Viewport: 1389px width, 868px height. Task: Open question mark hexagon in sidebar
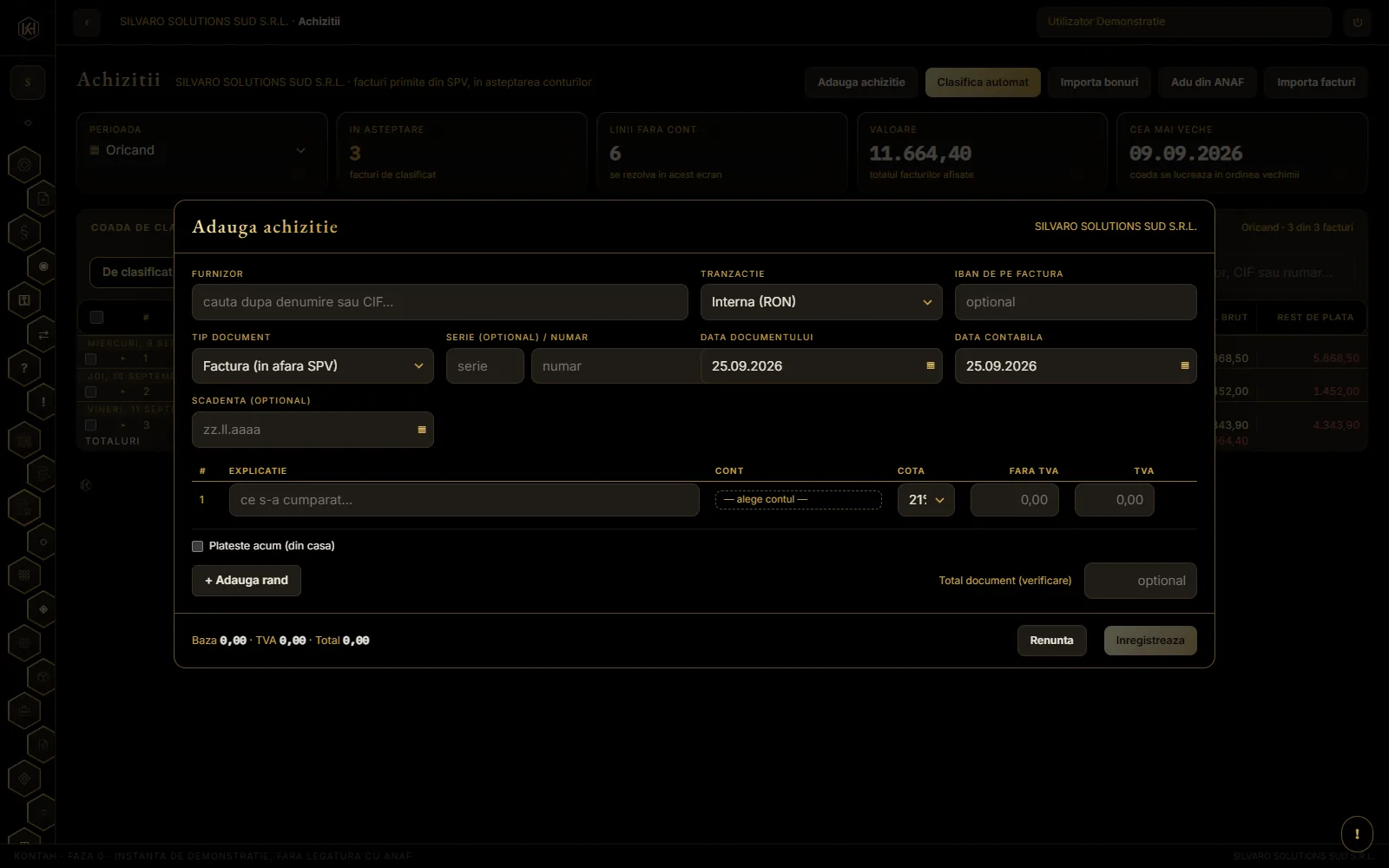(24, 368)
